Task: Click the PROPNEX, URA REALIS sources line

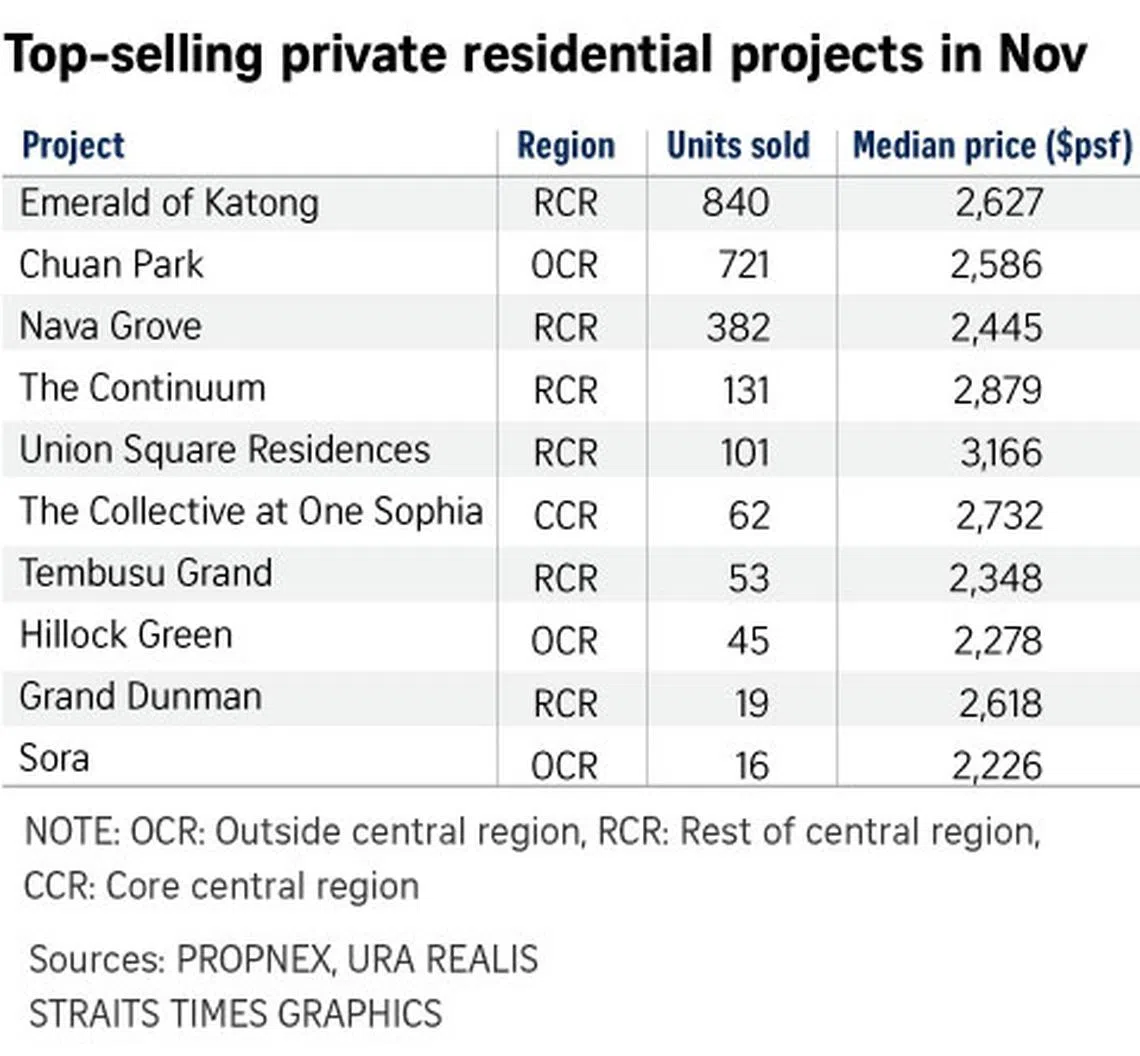Action: click(283, 960)
